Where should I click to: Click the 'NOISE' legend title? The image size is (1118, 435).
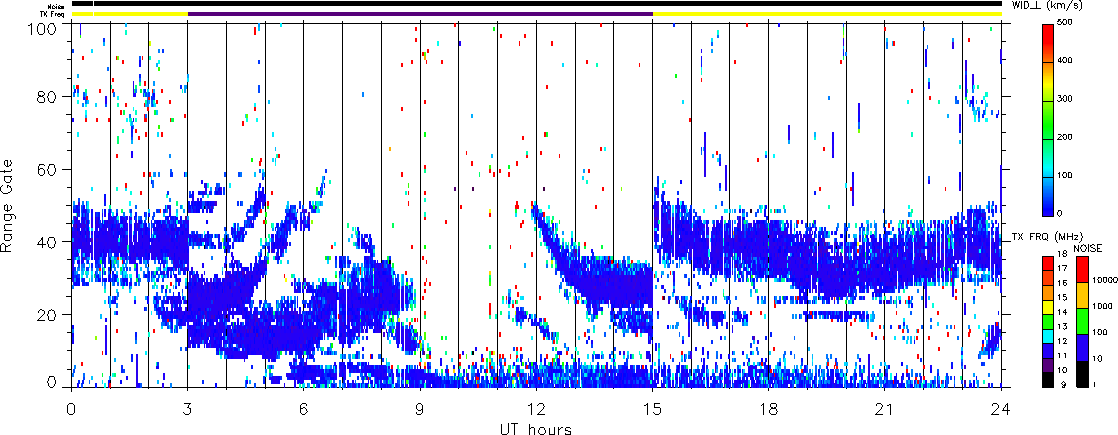[1088, 248]
